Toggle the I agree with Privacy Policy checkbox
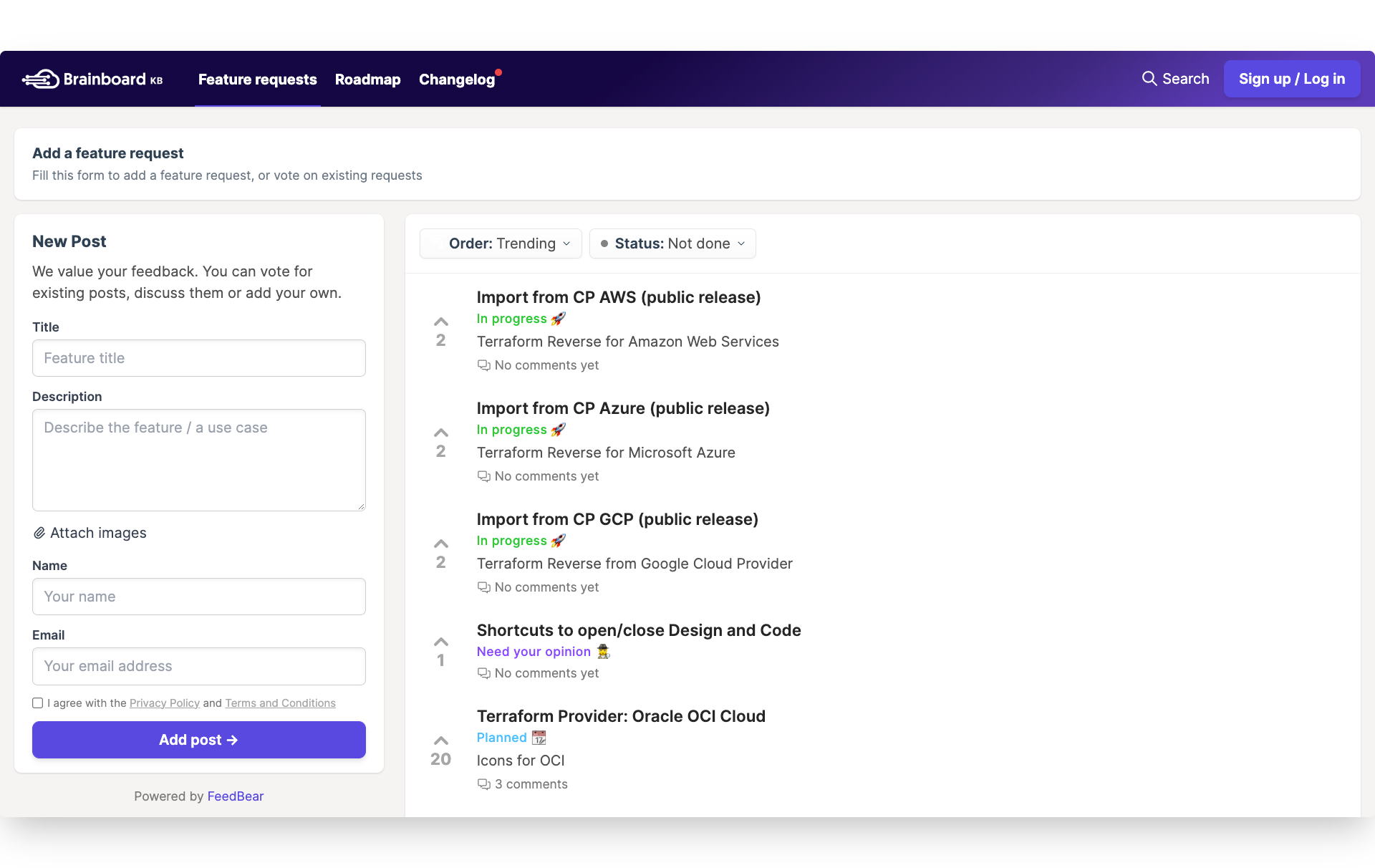 pyautogui.click(x=37, y=702)
